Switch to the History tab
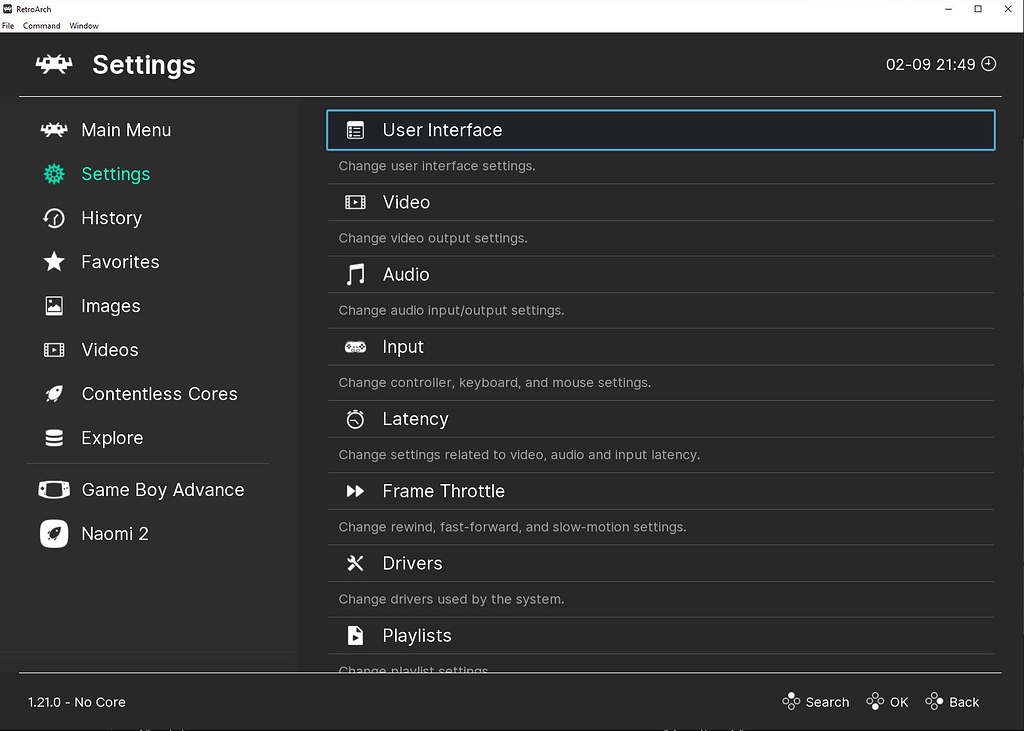This screenshot has height=731, width=1024. coord(112,218)
